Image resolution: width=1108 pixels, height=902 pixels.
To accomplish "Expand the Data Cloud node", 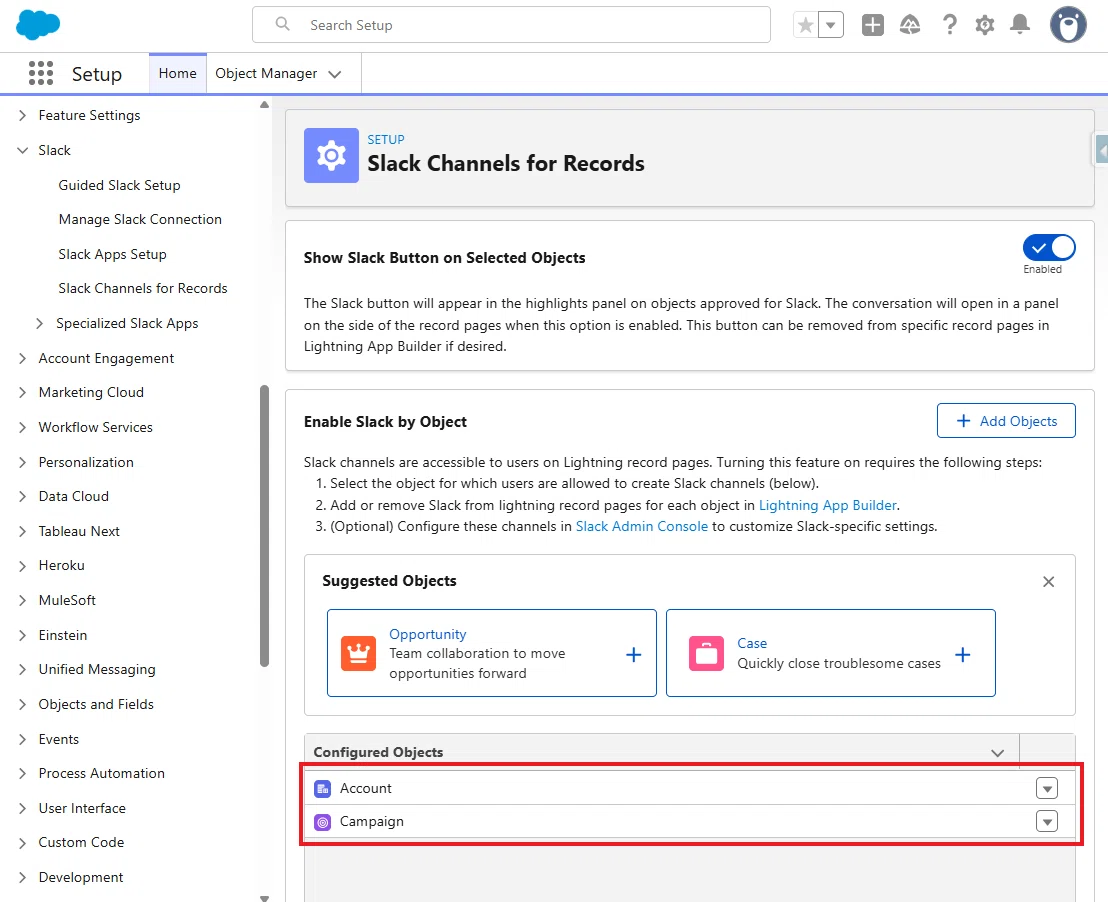I will pyautogui.click(x=23, y=496).
